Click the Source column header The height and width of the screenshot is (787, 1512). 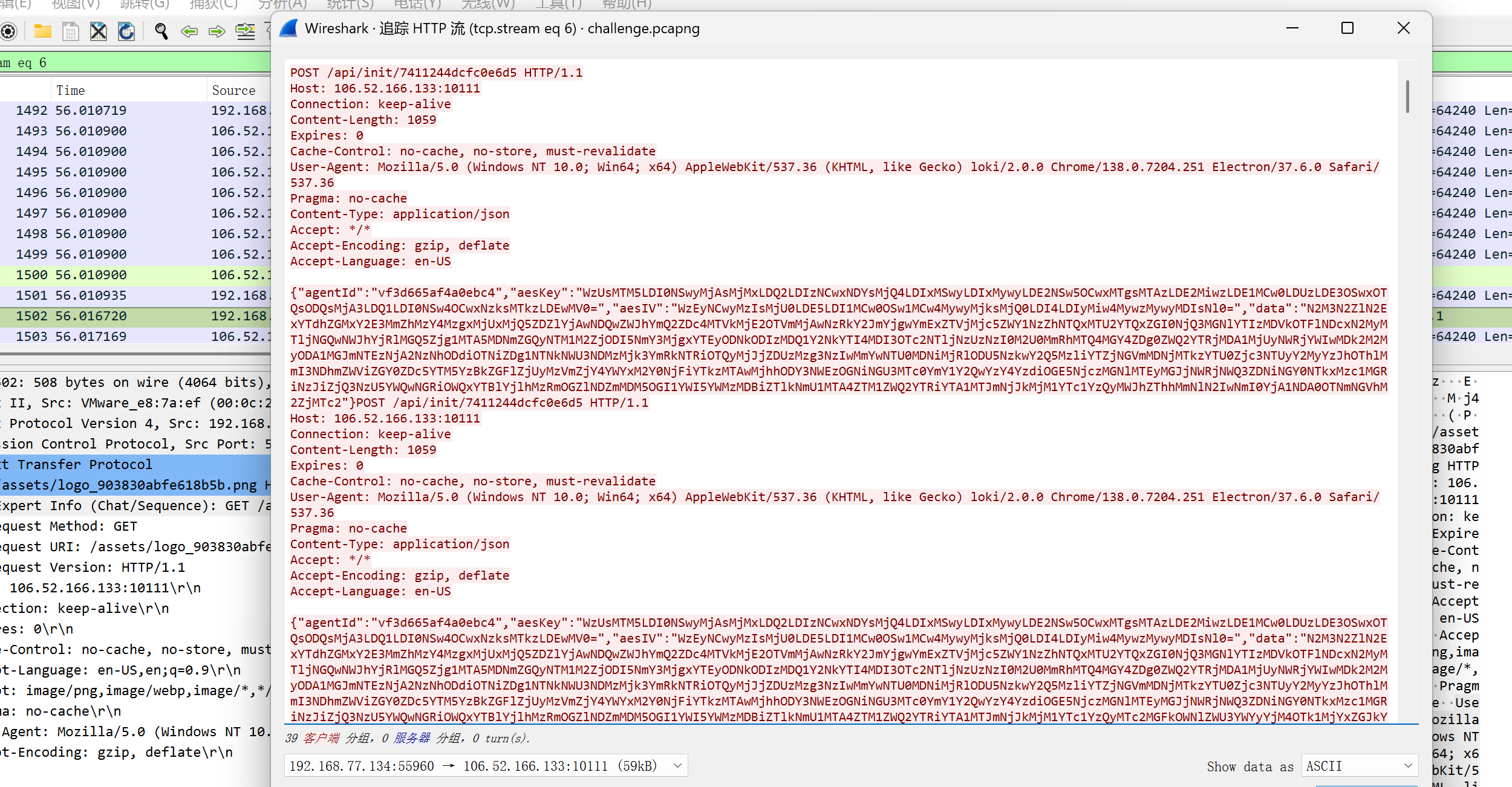[233, 91]
